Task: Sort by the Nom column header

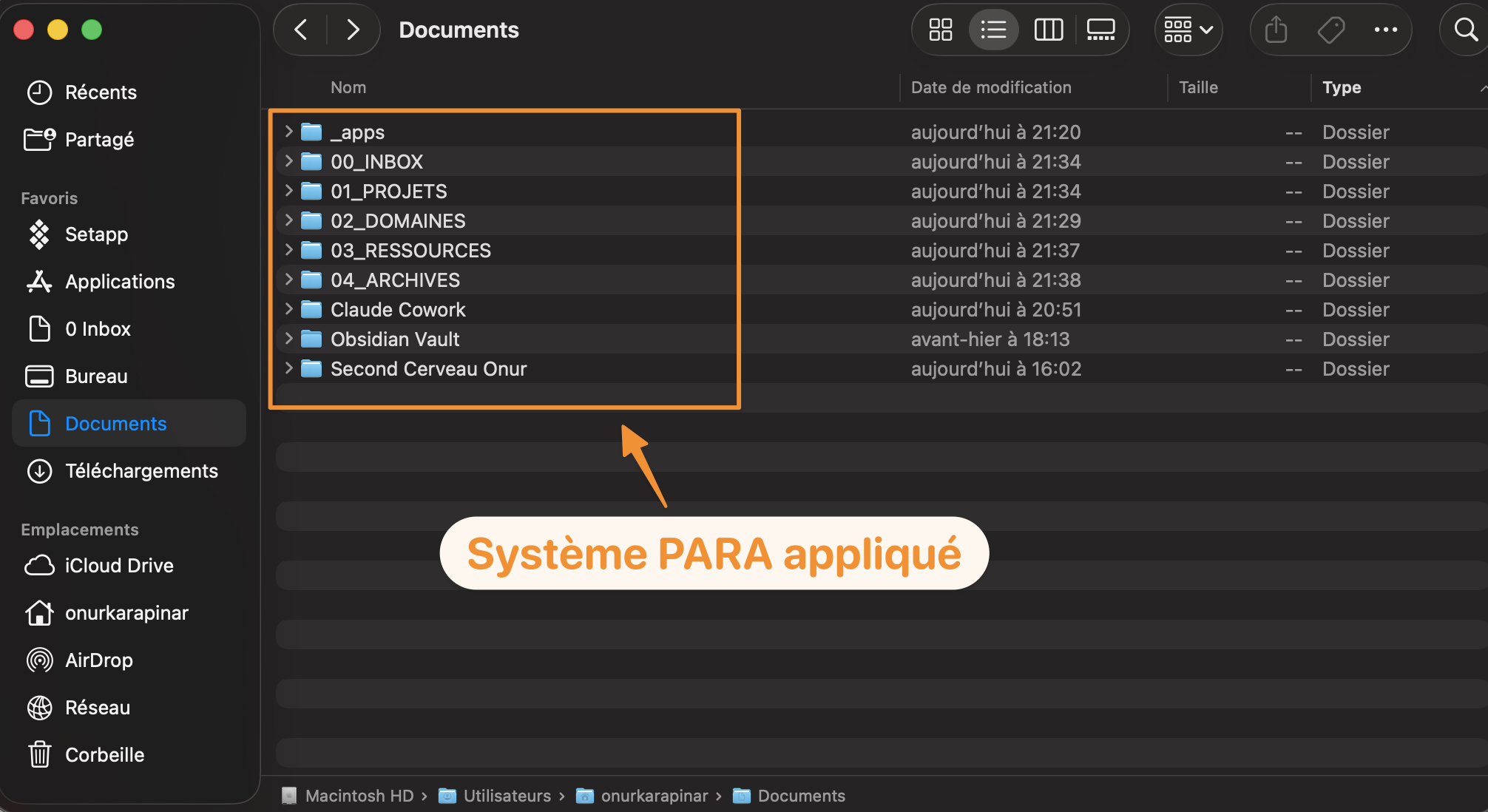Action: [x=348, y=87]
